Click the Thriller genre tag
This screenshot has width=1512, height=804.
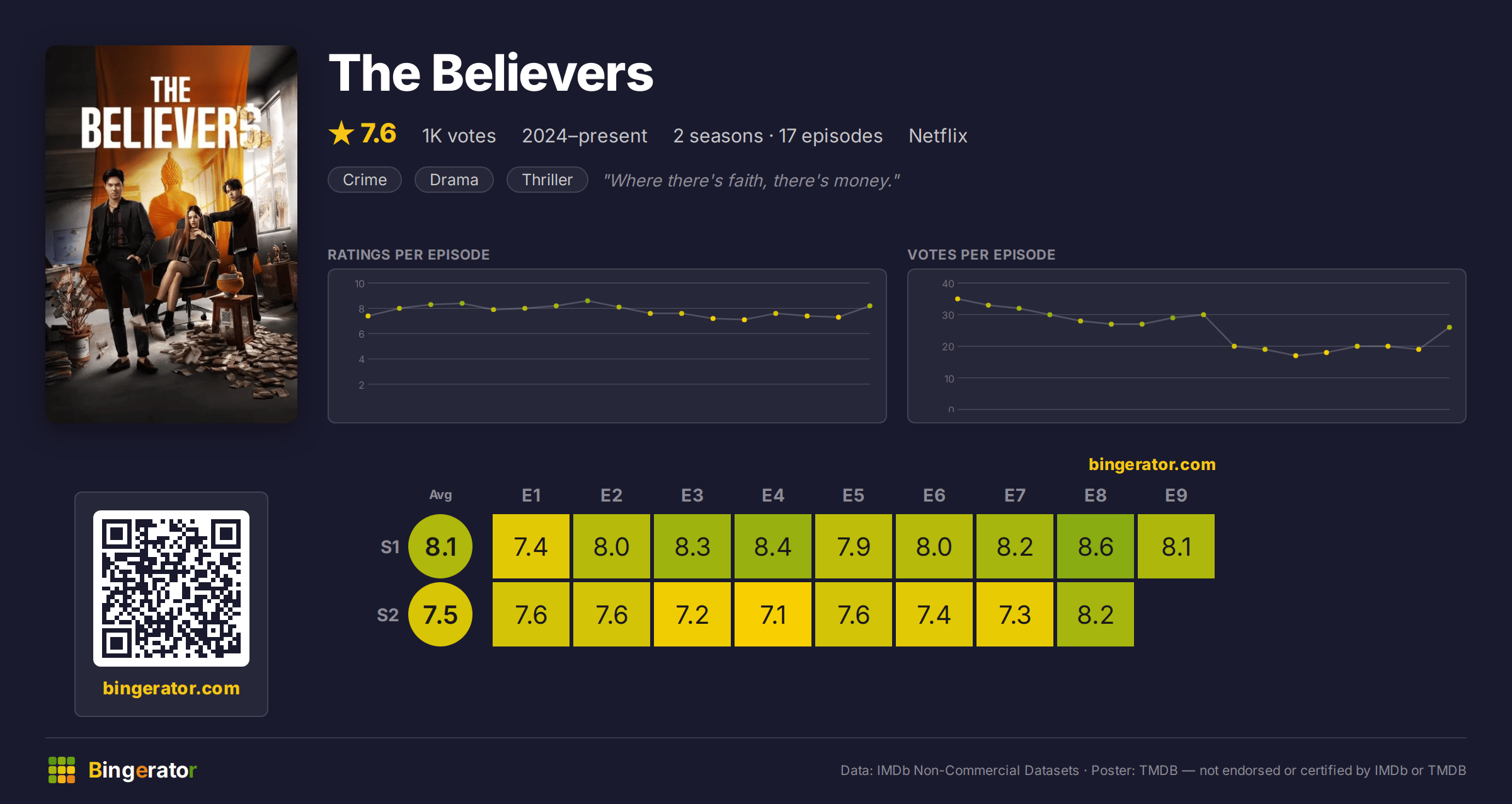pos(547,180)
